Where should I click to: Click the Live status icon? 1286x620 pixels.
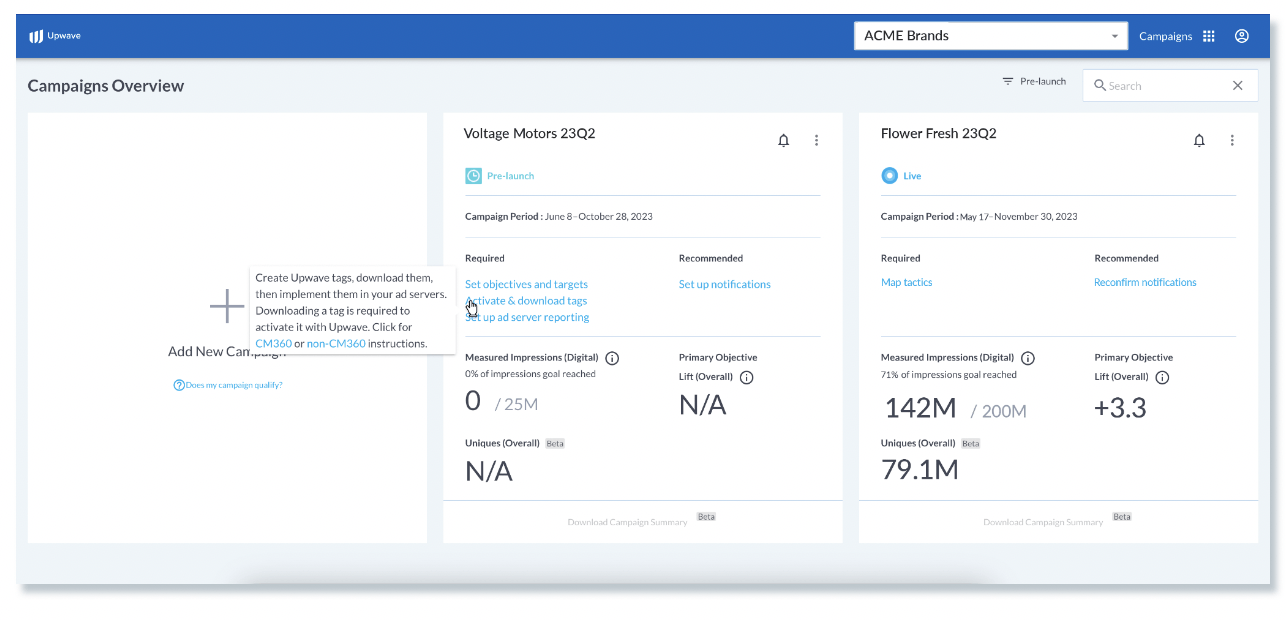pyautogui.click(x=890, y=176)
